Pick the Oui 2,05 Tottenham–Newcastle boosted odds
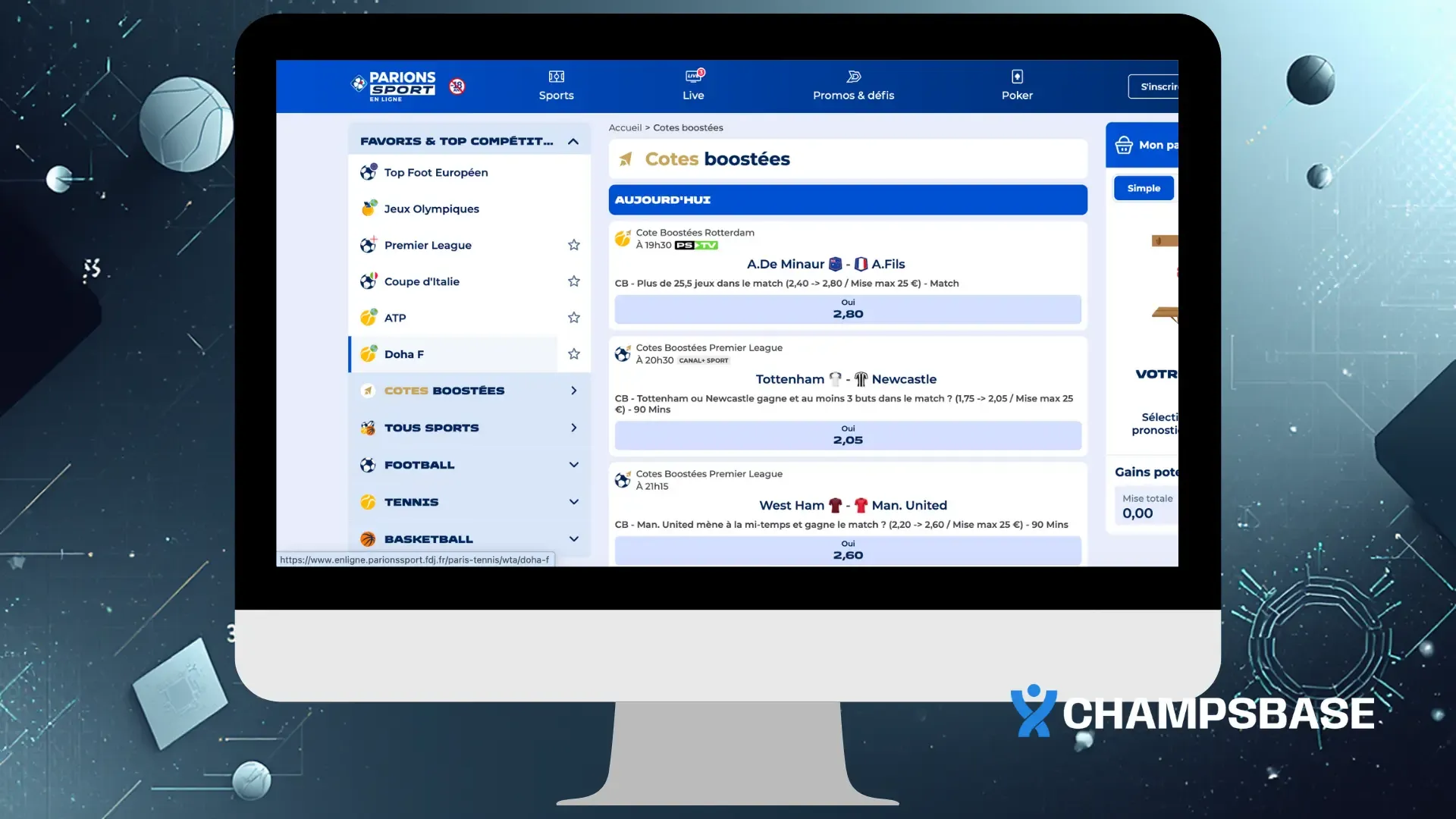The image size is (1456, 819). click(848, 435)
